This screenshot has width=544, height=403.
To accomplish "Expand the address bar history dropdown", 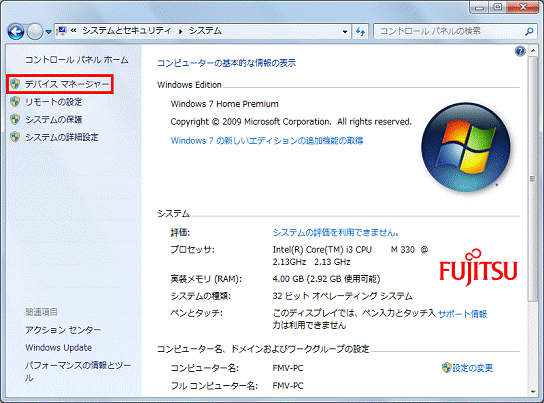I will click(x=345, y=32).
